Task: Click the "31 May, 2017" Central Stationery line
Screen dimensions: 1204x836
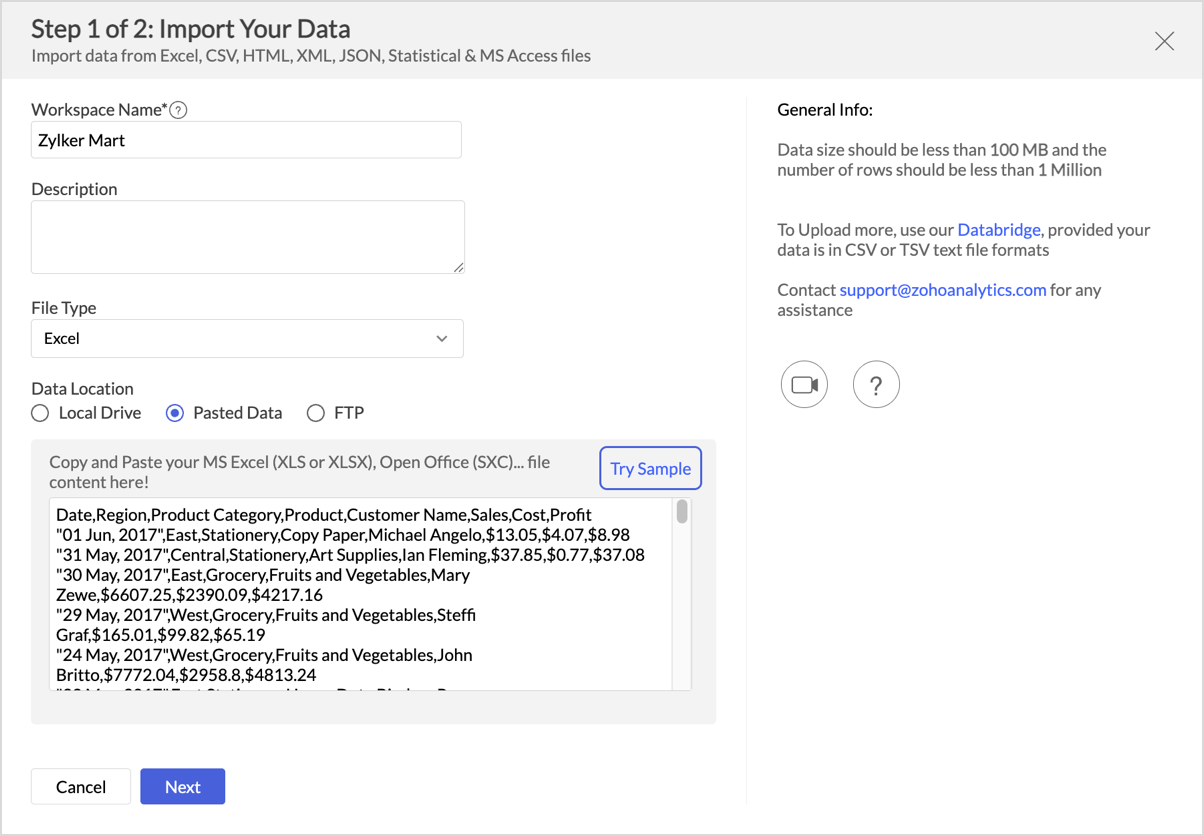Action: (350, 555)
